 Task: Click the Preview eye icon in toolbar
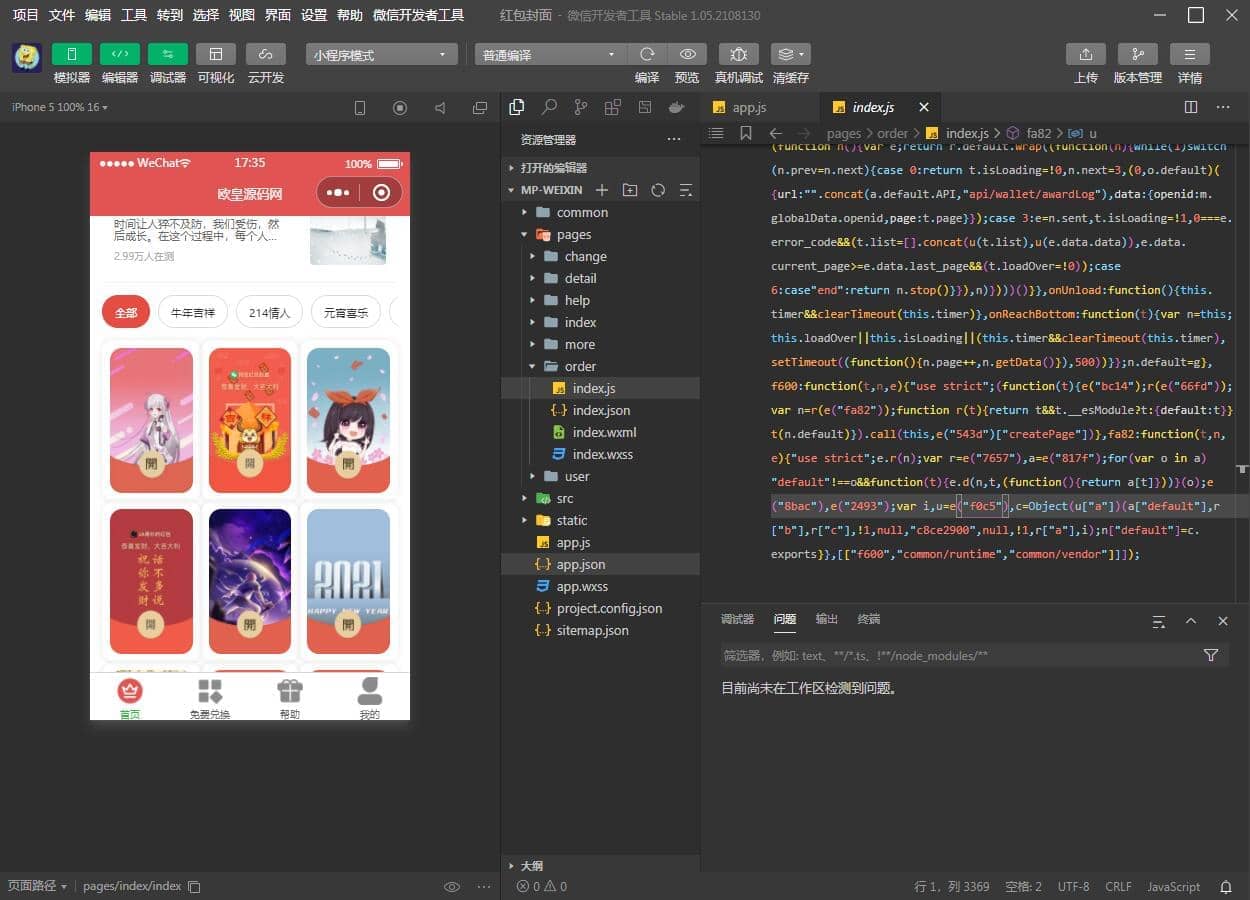pyautogui.click(x=687, y=54)
